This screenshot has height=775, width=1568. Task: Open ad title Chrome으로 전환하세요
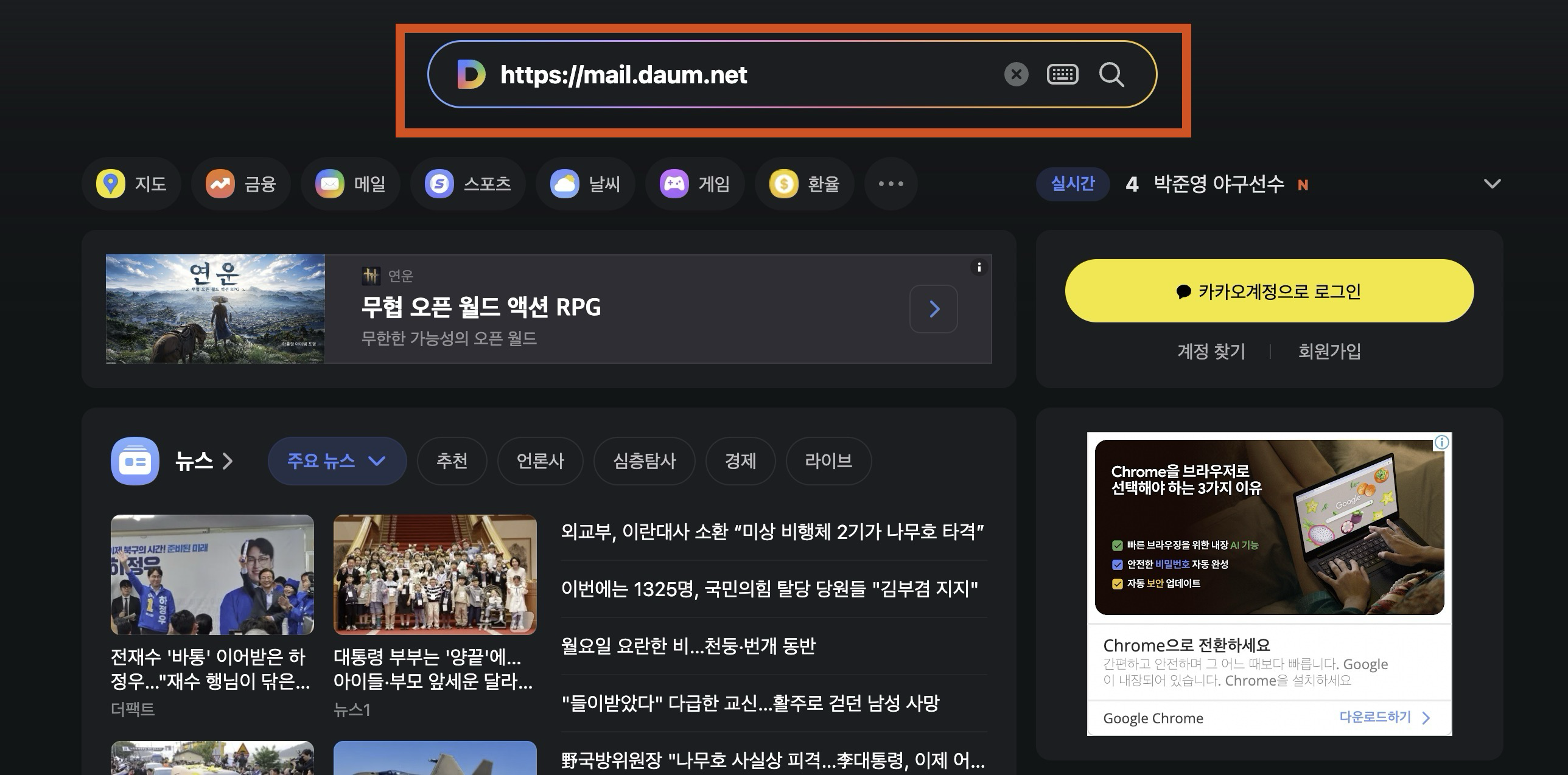[1186, 645]
